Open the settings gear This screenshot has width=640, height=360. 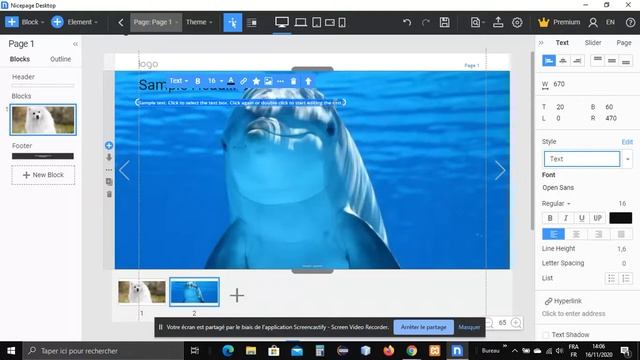tap(517, 22)
